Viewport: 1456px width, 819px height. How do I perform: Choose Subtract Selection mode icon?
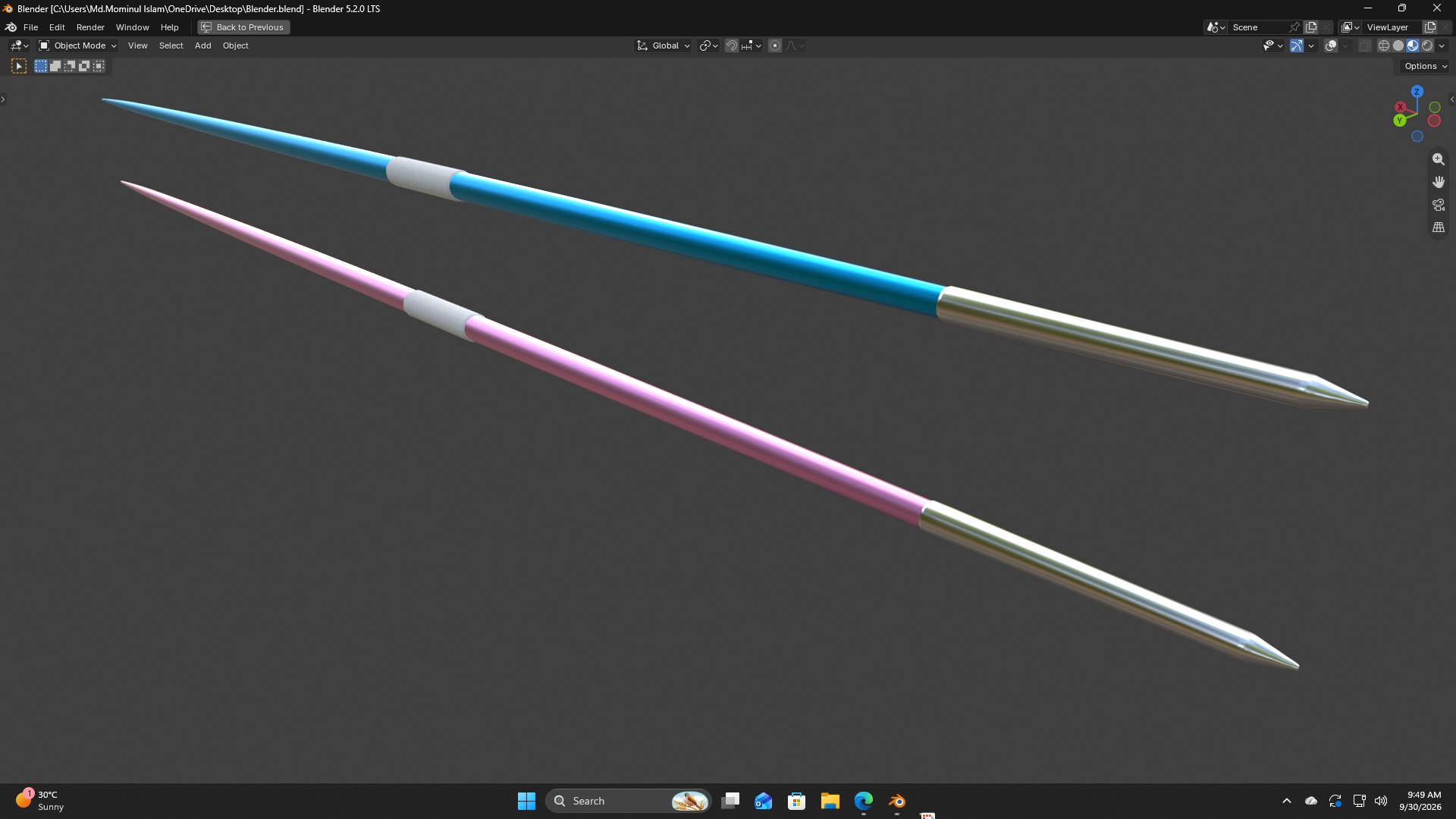(x=70, y=66)
